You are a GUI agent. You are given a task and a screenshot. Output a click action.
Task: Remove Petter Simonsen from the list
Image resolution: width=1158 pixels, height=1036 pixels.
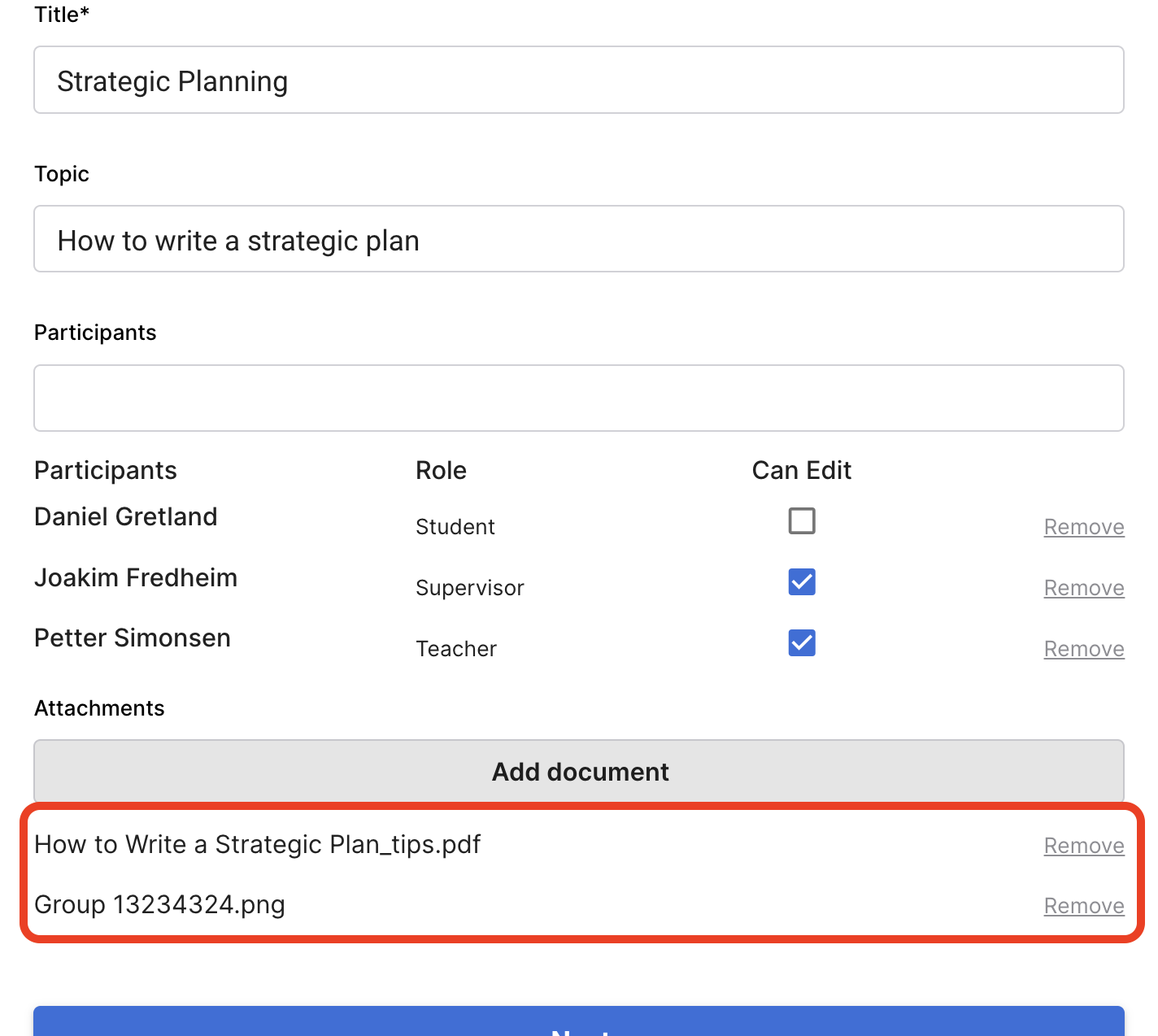click(1083, 649)
